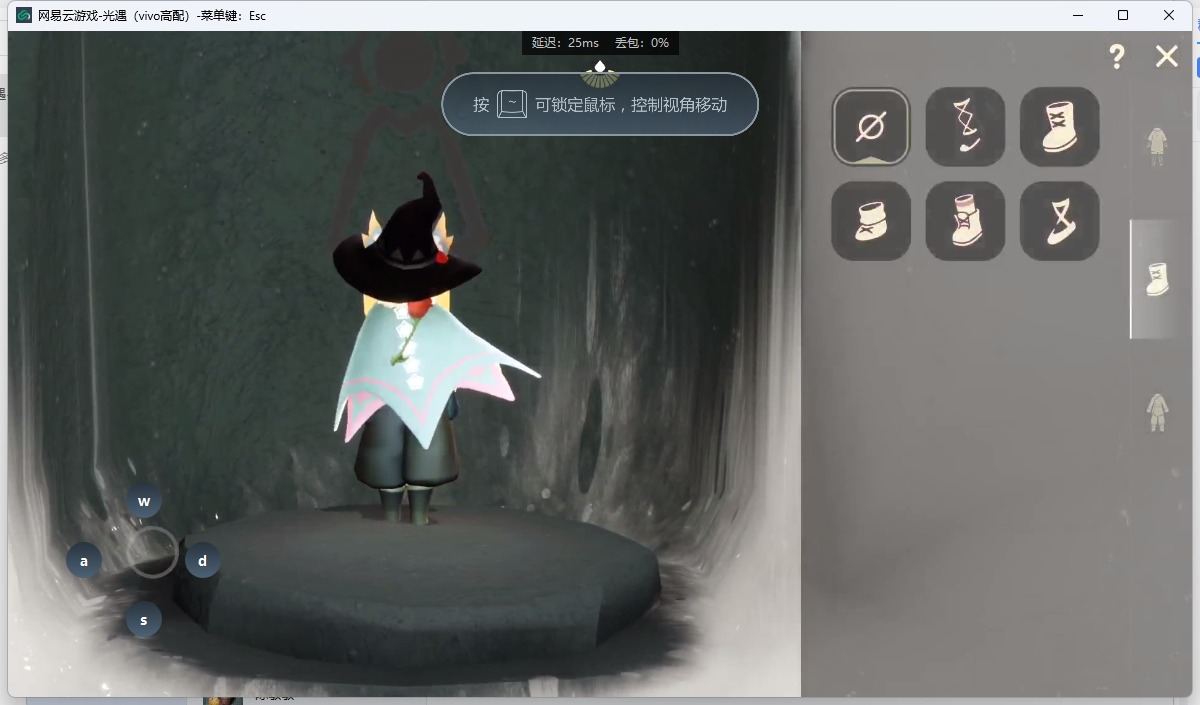Choose the lace-up sandal with heel icon

pos(965,127)
